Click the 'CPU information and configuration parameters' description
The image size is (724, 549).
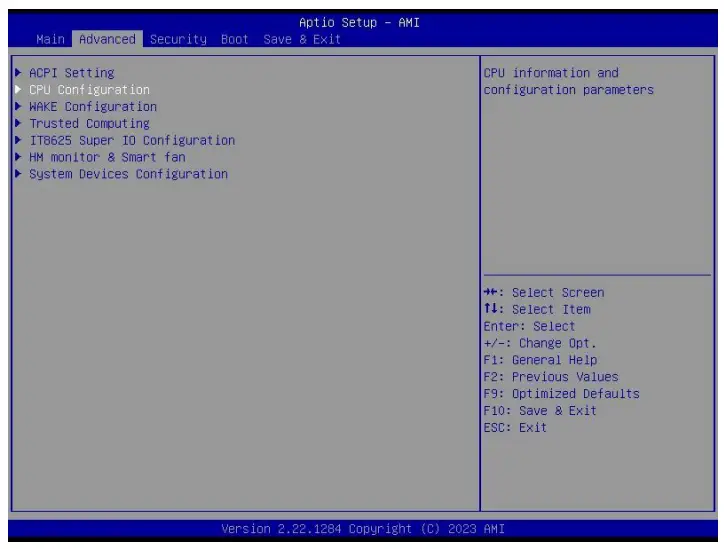coord(569,81)
